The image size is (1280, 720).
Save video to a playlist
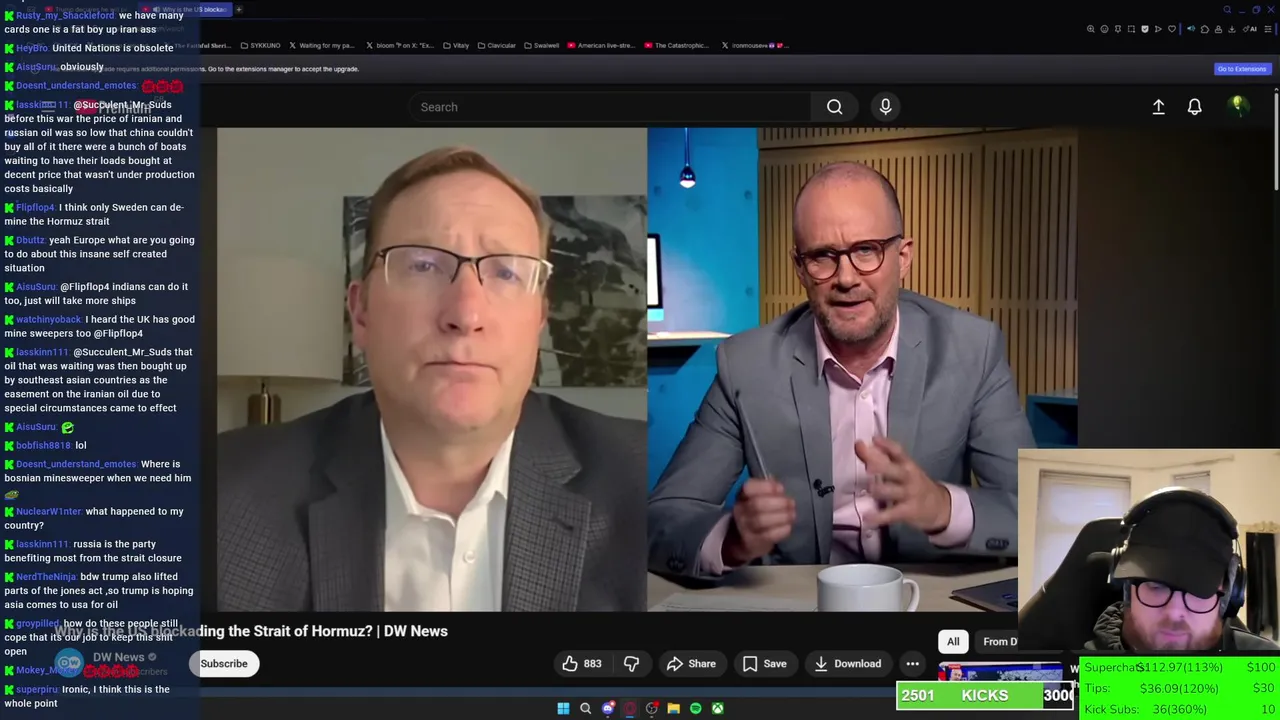click(764, 664)
